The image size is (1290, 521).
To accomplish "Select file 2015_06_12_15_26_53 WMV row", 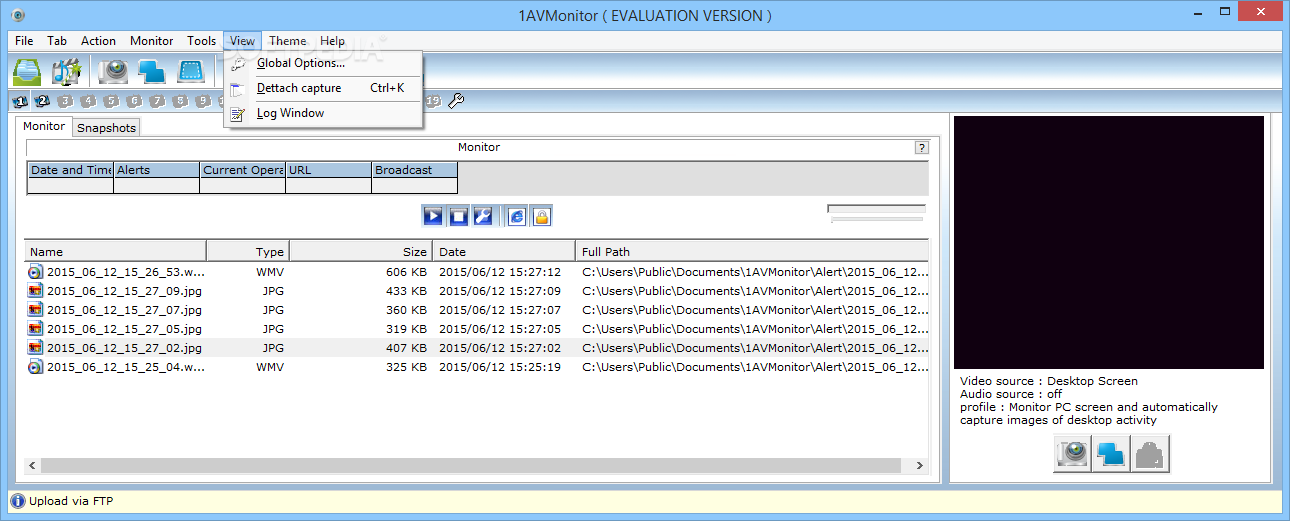I will [x=477, y=272].
